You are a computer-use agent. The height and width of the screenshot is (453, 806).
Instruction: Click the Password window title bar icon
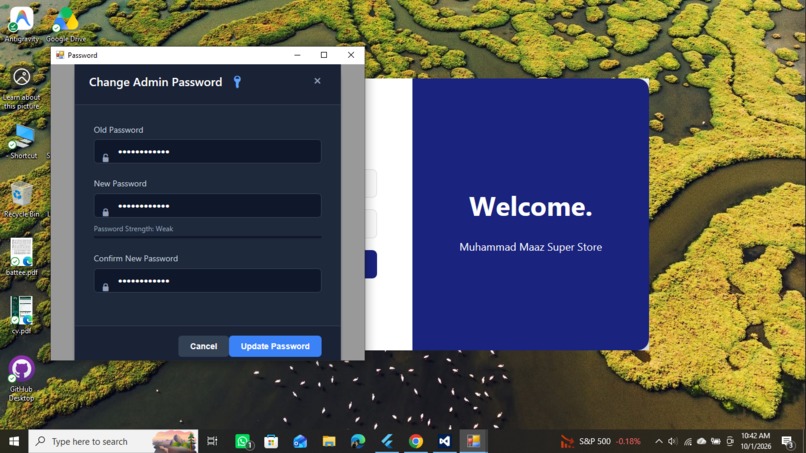(60, 55)
